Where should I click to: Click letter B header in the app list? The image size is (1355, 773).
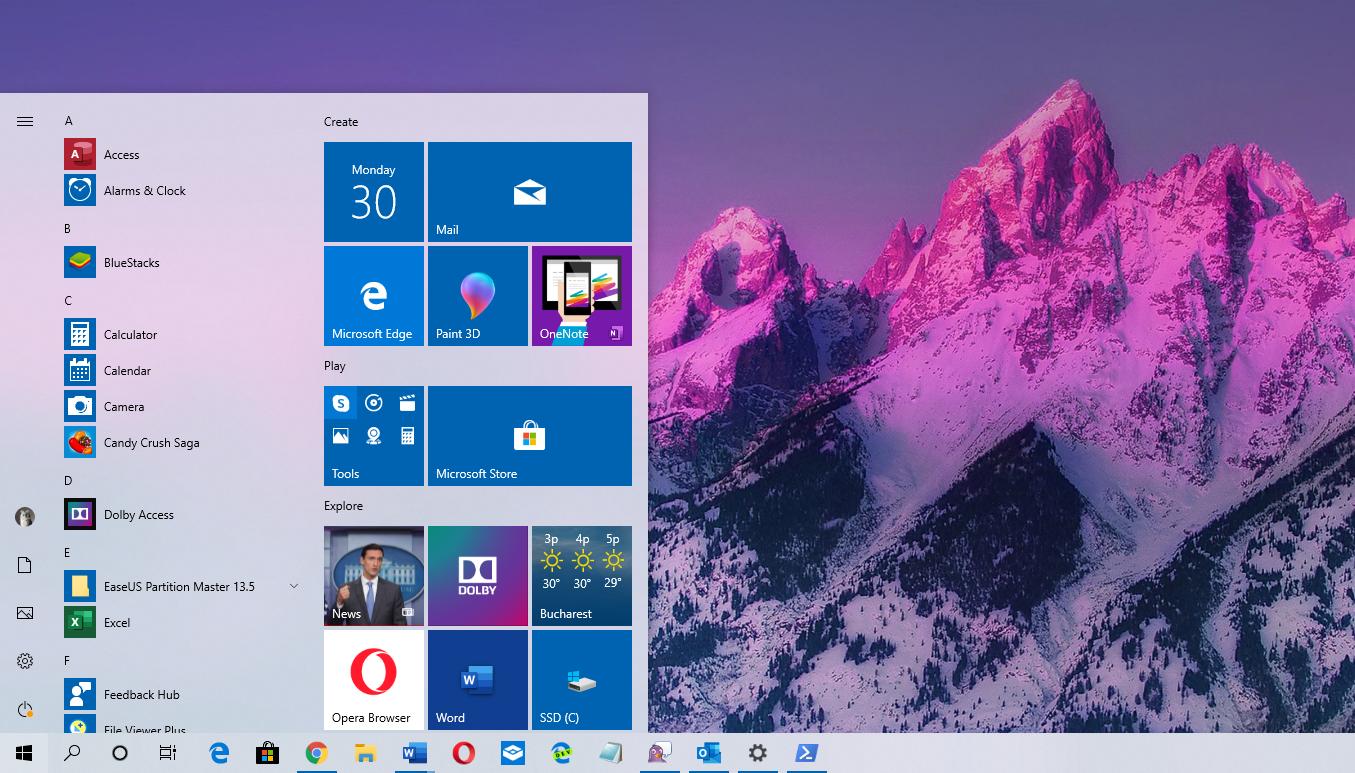point(68,229)
